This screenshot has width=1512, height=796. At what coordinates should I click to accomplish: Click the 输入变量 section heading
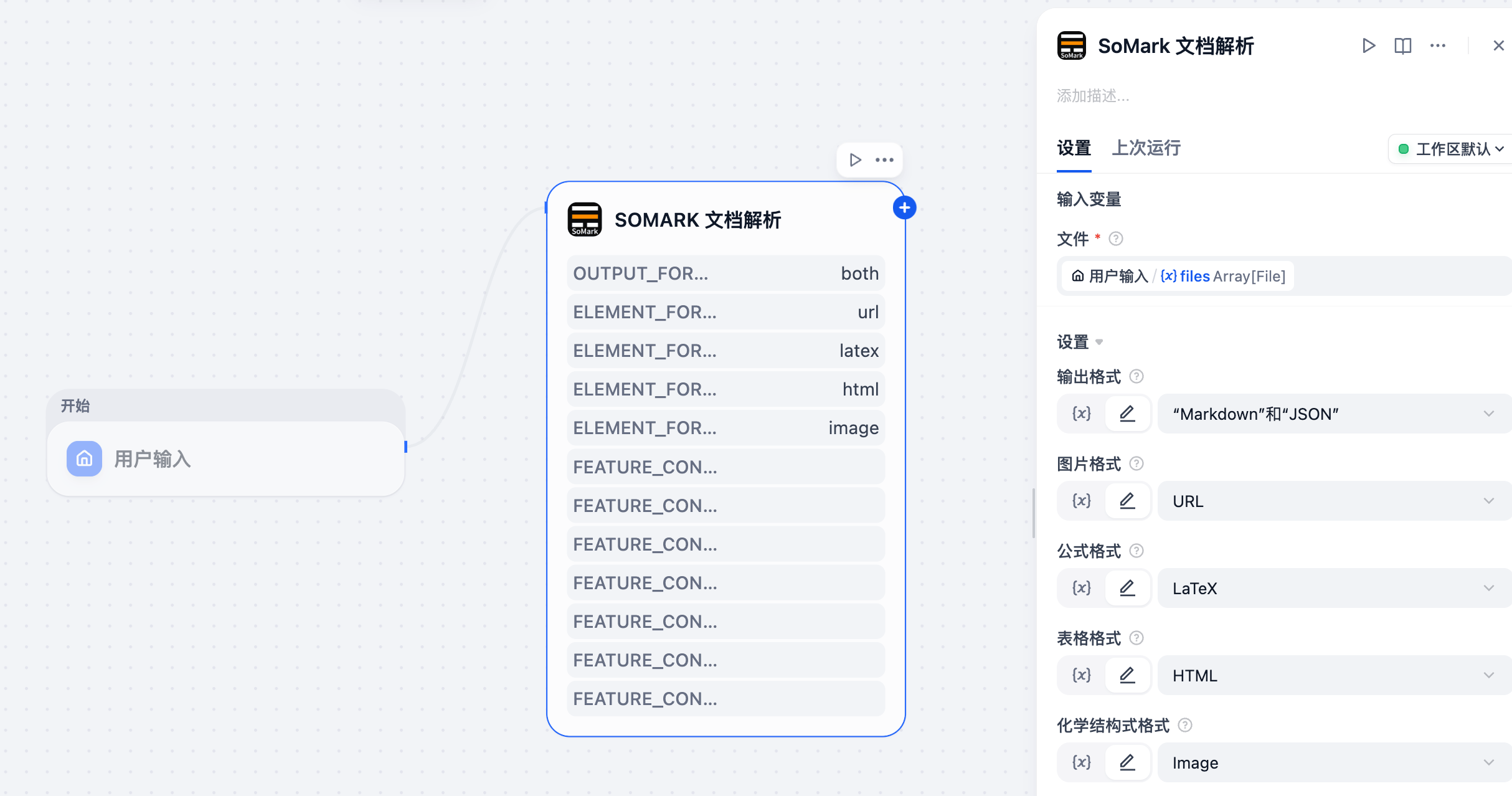point(1089,199)
